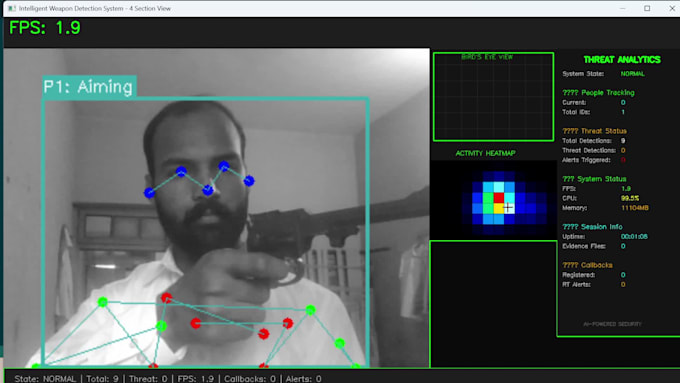
Task: Click the 'Threat Status' section header
Action: tap(594, 131)
